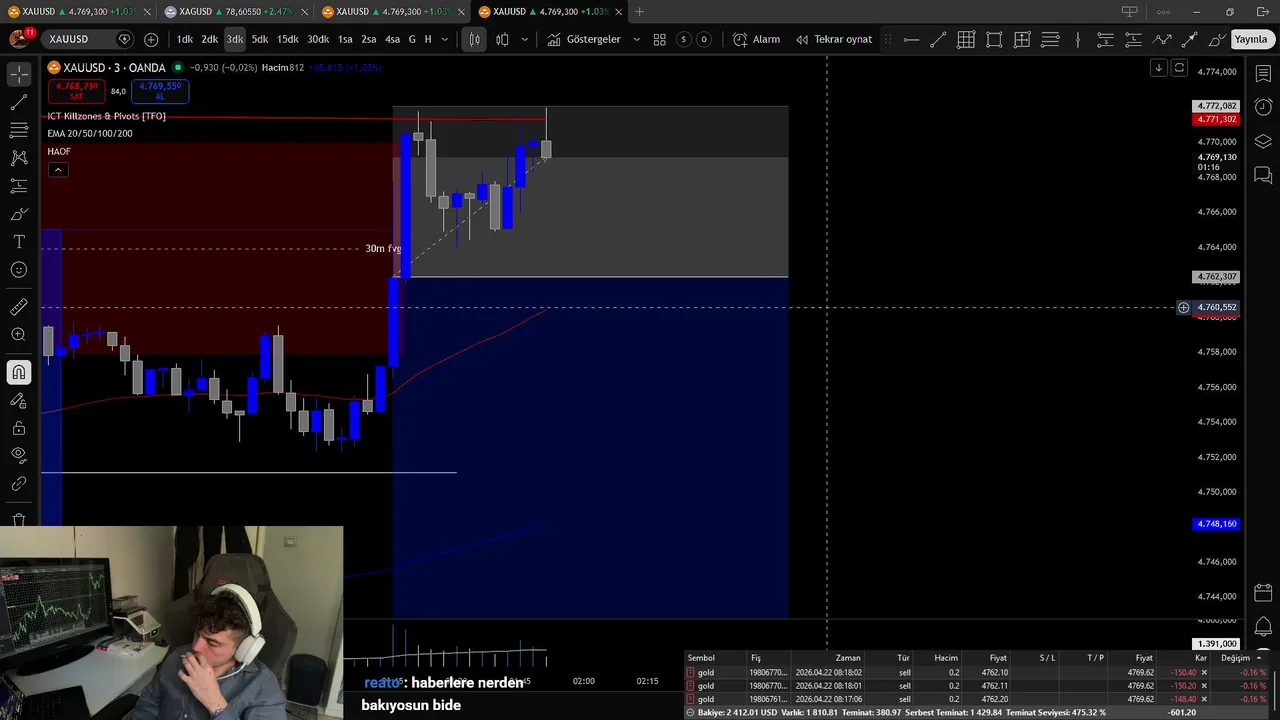Open the alerts clock panel icon

pos(1263,107)
